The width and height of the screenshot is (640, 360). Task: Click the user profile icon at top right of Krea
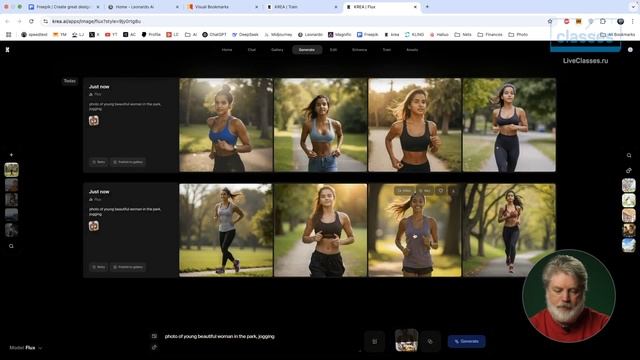pyautogui.click(x=630, y=50)
